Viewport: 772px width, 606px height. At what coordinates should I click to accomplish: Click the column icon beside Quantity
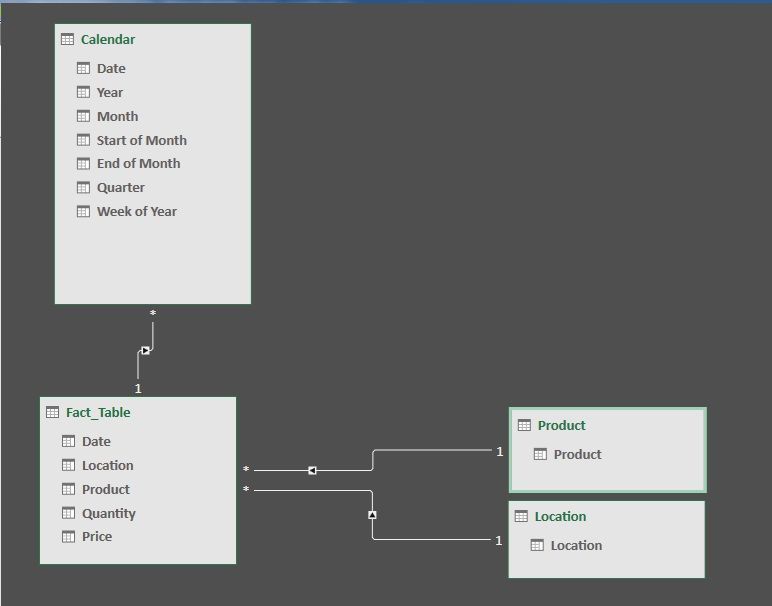click(x=68, y=513)
